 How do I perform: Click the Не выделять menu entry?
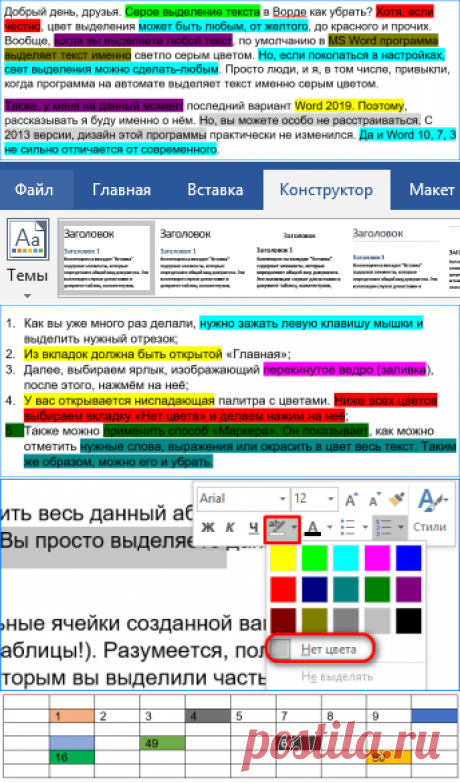click(x=337, y=677)
